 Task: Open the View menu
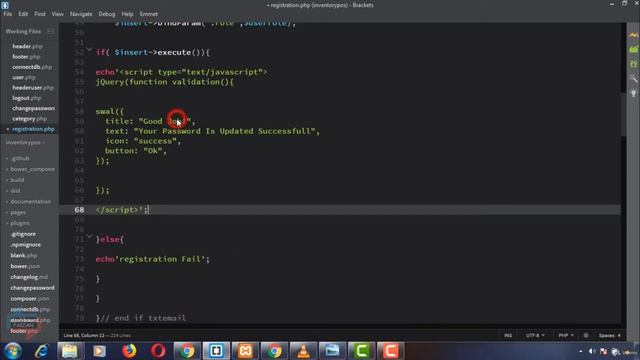point(58,14)
